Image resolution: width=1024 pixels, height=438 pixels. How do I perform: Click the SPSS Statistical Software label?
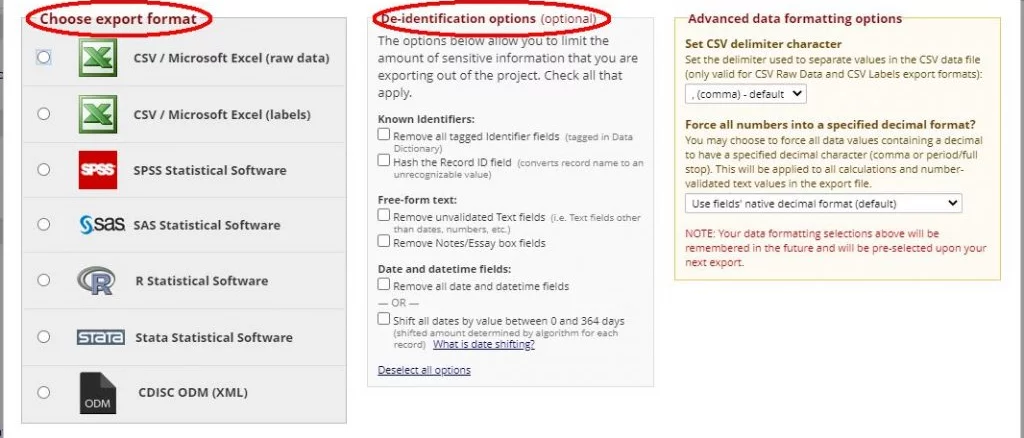click(x=210, y=170)
